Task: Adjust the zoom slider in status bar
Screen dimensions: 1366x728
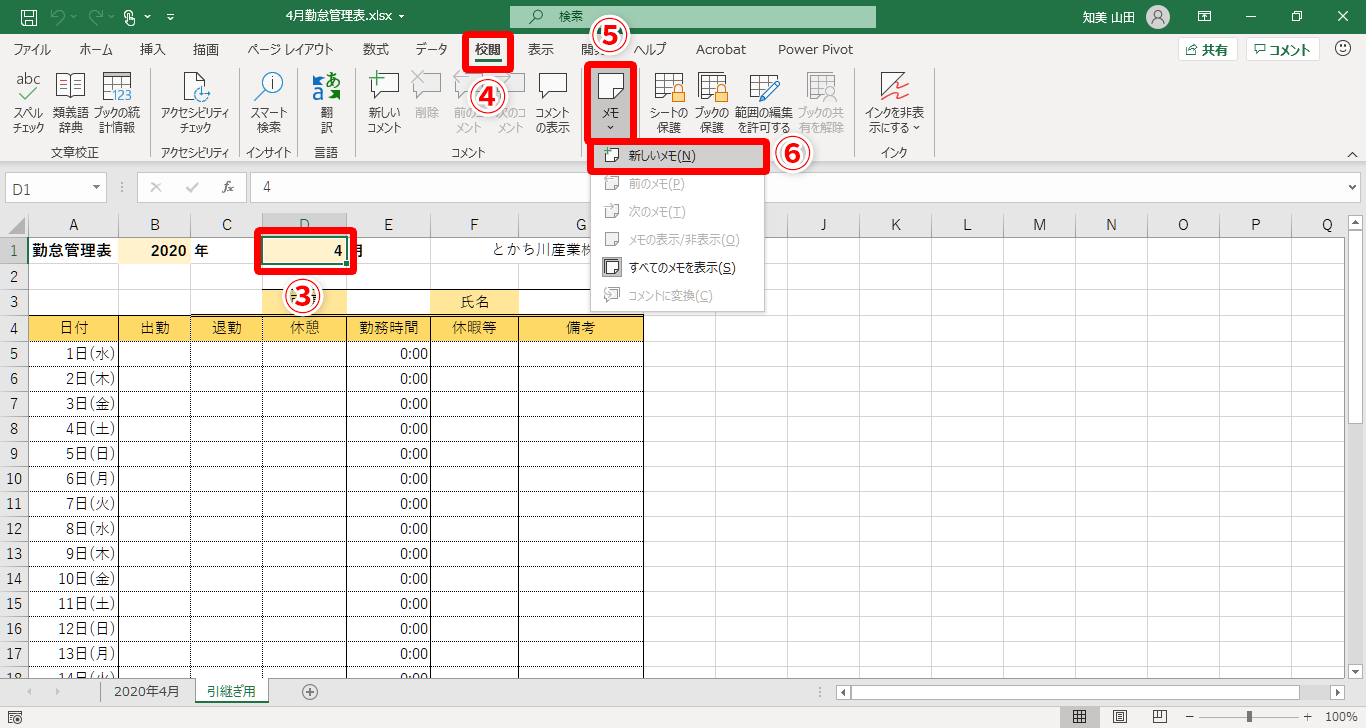Action: click(x=1249, y=716)
